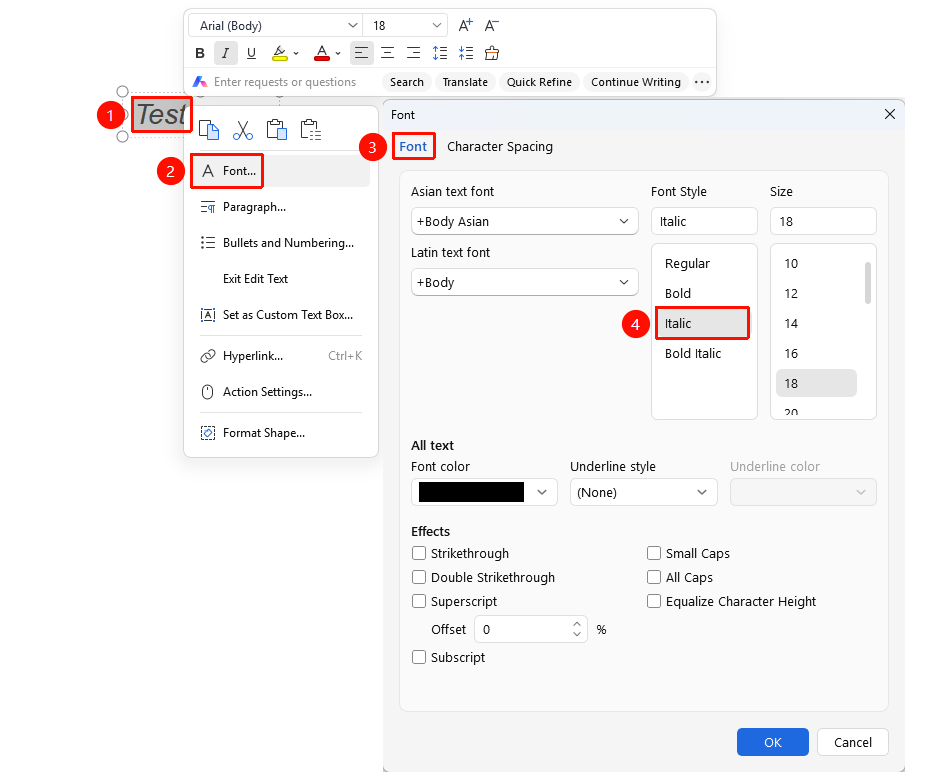Switch to the Character Spacing tab
Screen dimensions: 925x784
(500, 146)
